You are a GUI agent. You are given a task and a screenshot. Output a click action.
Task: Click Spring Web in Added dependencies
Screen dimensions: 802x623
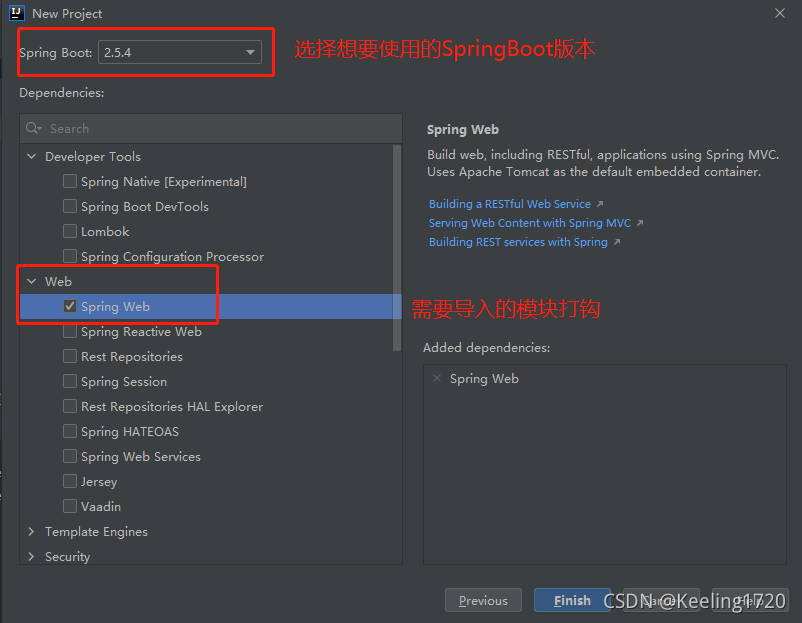484,379
